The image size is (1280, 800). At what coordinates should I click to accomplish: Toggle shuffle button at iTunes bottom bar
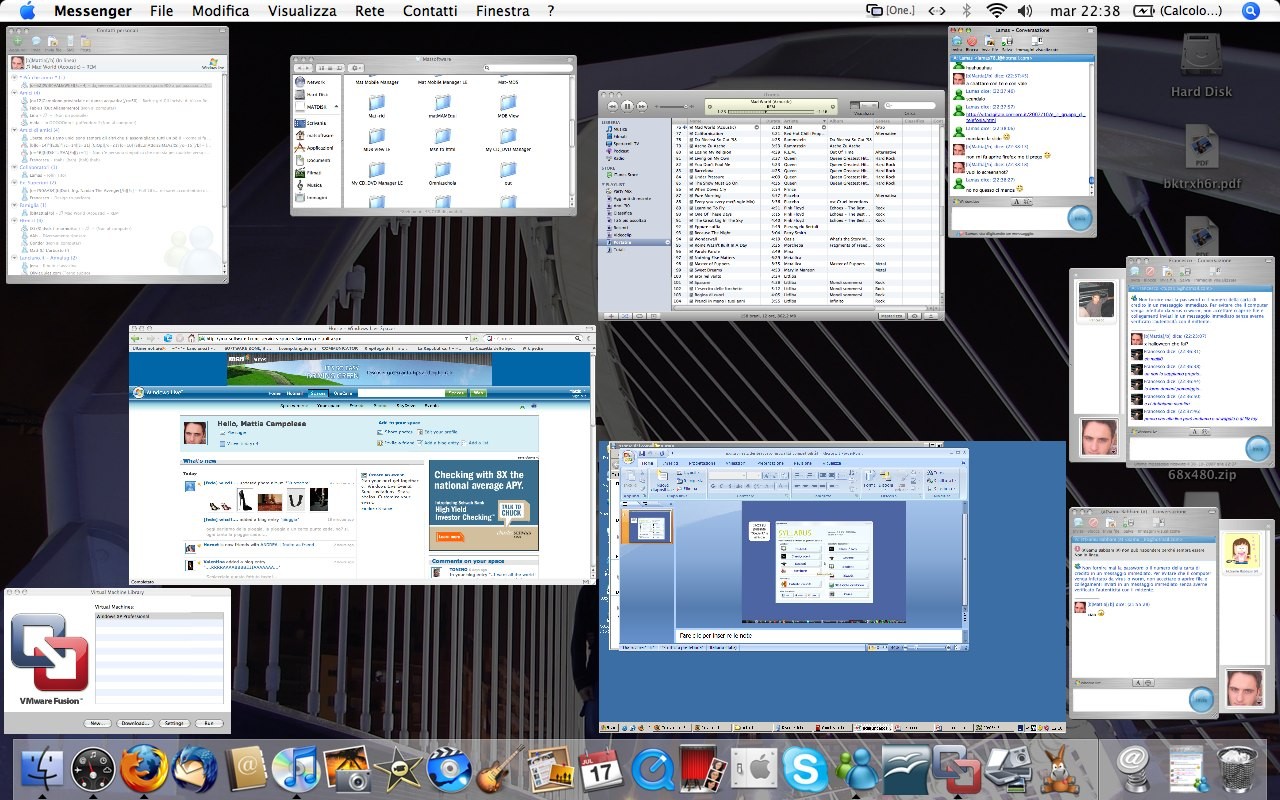pos(626,316)
